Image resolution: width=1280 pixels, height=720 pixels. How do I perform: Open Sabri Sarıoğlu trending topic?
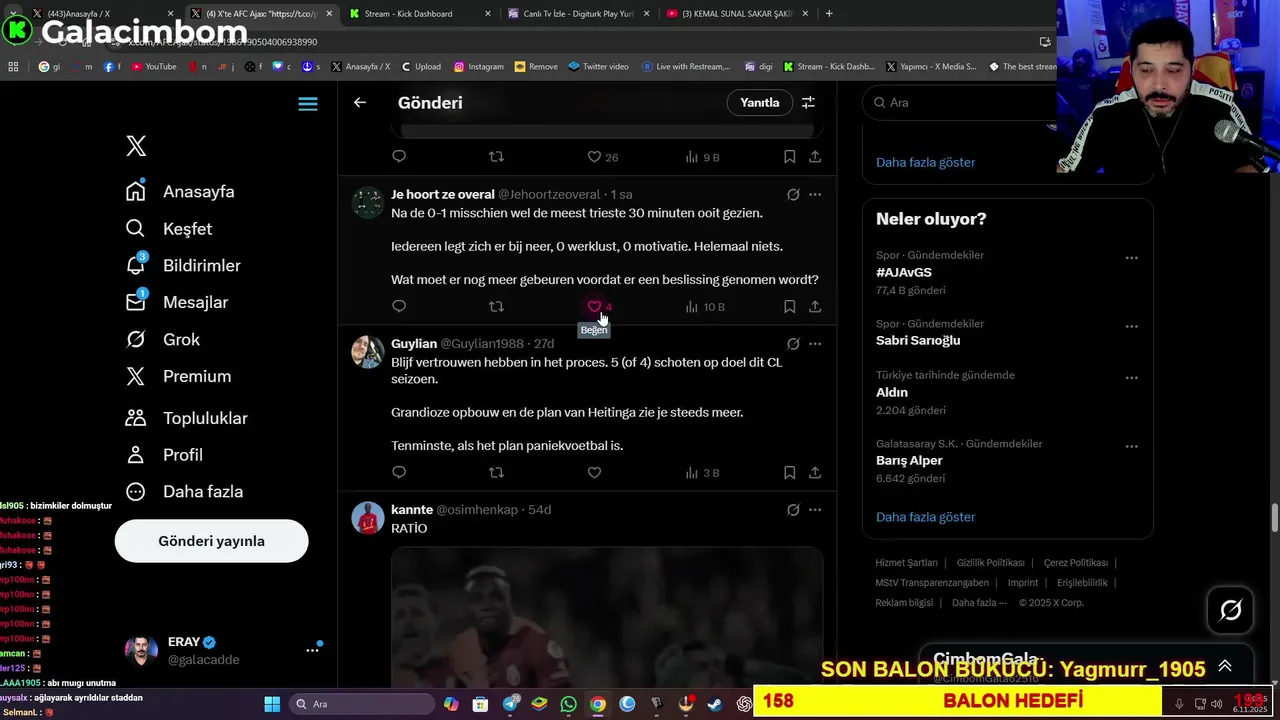click(x=918, y=340)
